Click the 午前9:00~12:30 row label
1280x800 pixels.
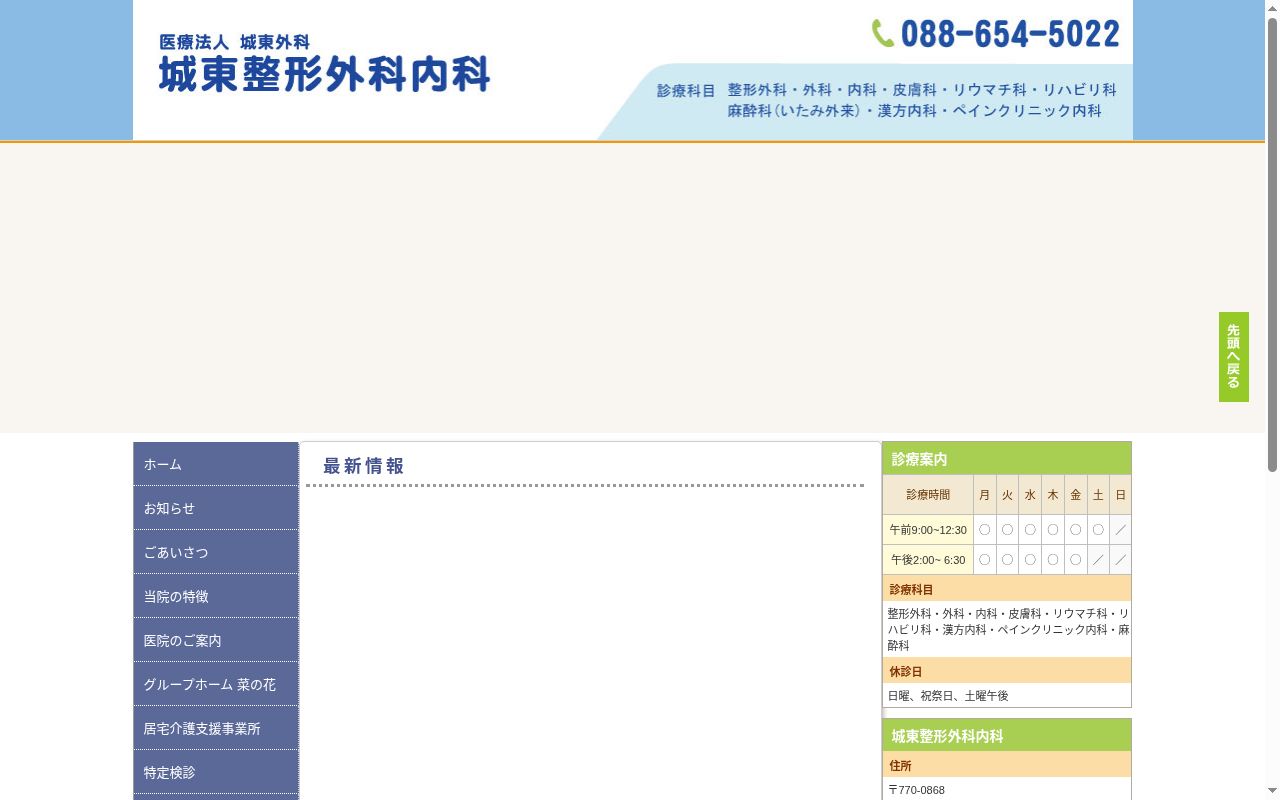pos(928,530)
